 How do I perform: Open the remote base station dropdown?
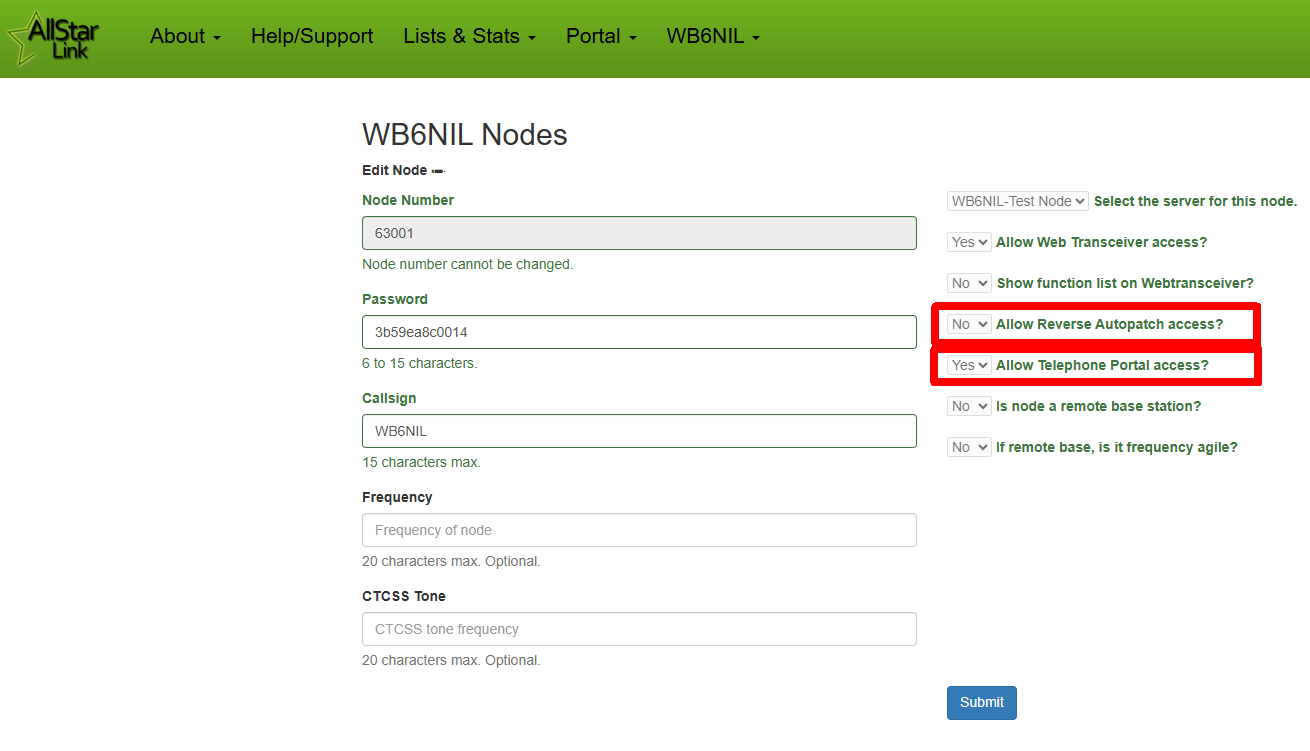point(969,406)
